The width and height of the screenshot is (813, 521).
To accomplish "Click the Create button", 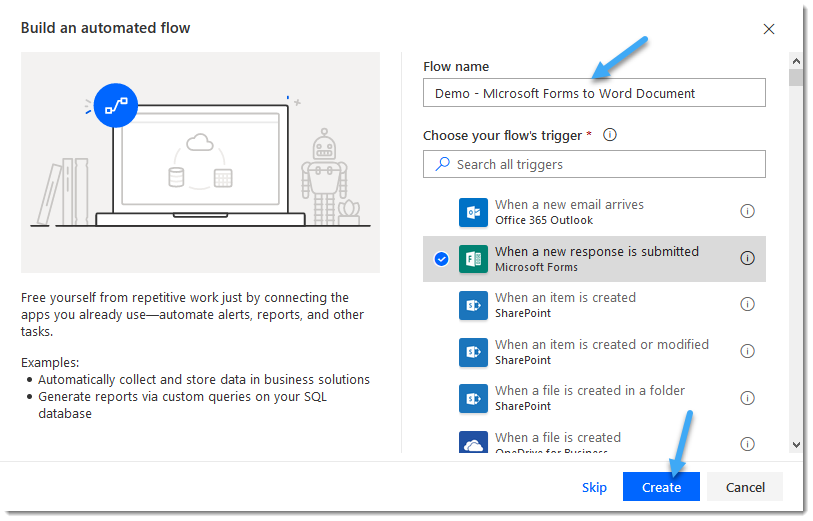I will (661, 487).
